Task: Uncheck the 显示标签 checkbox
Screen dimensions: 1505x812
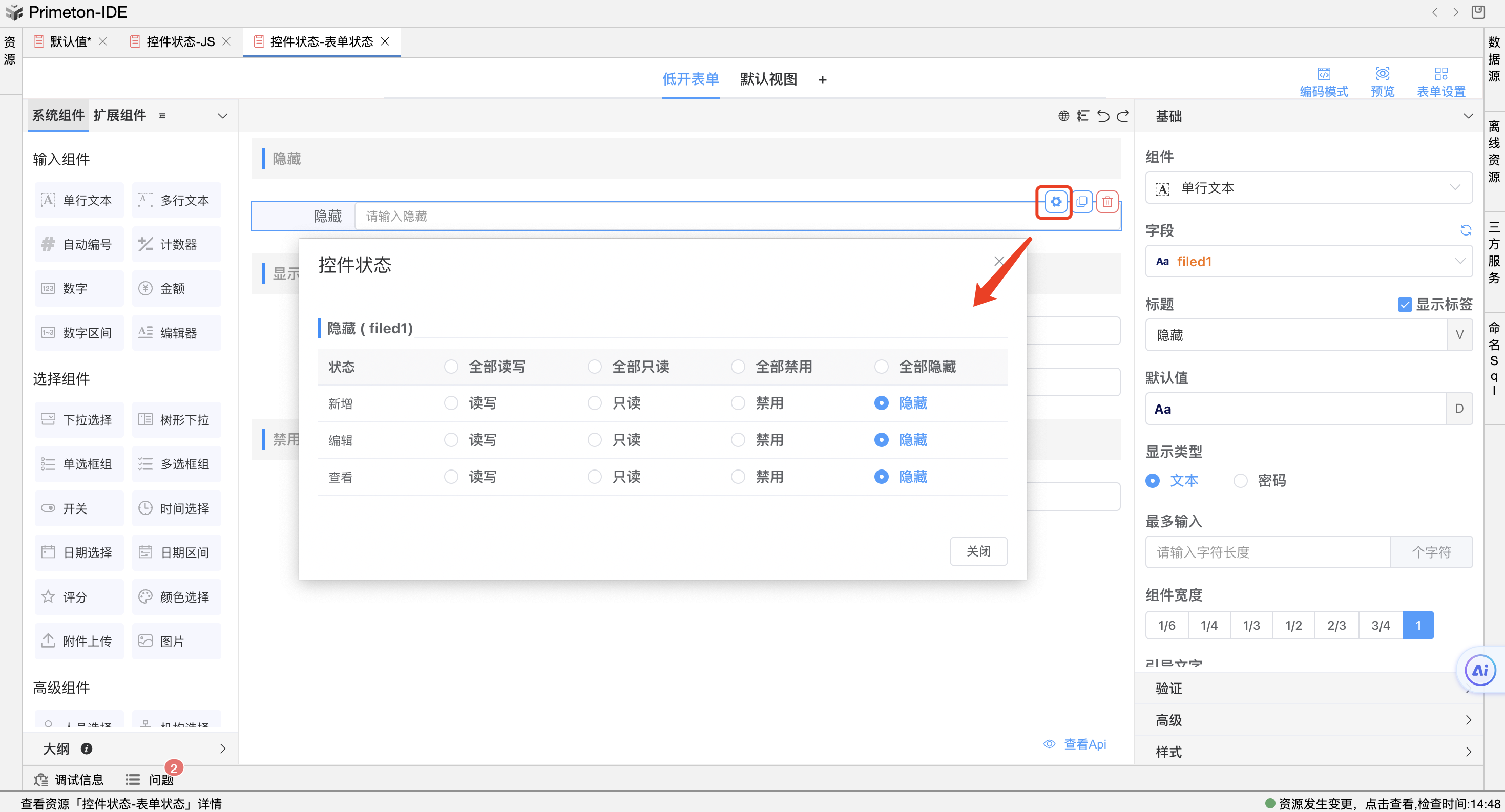Action: (1405, 304)
